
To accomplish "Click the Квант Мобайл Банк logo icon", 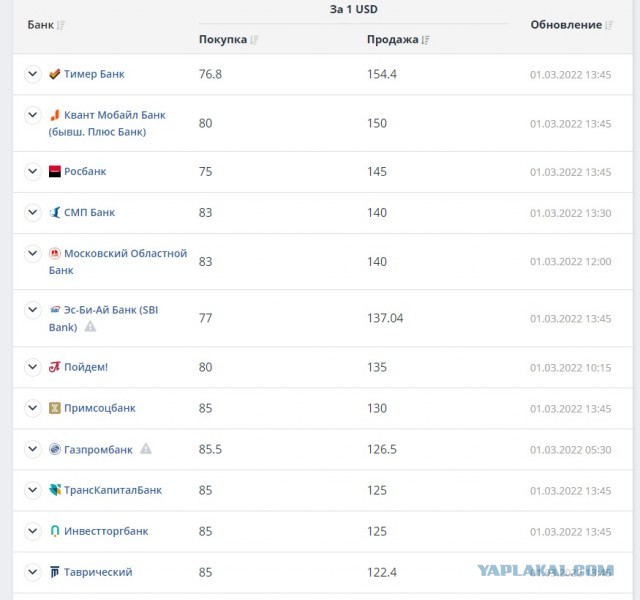I will tap(55, 116).
